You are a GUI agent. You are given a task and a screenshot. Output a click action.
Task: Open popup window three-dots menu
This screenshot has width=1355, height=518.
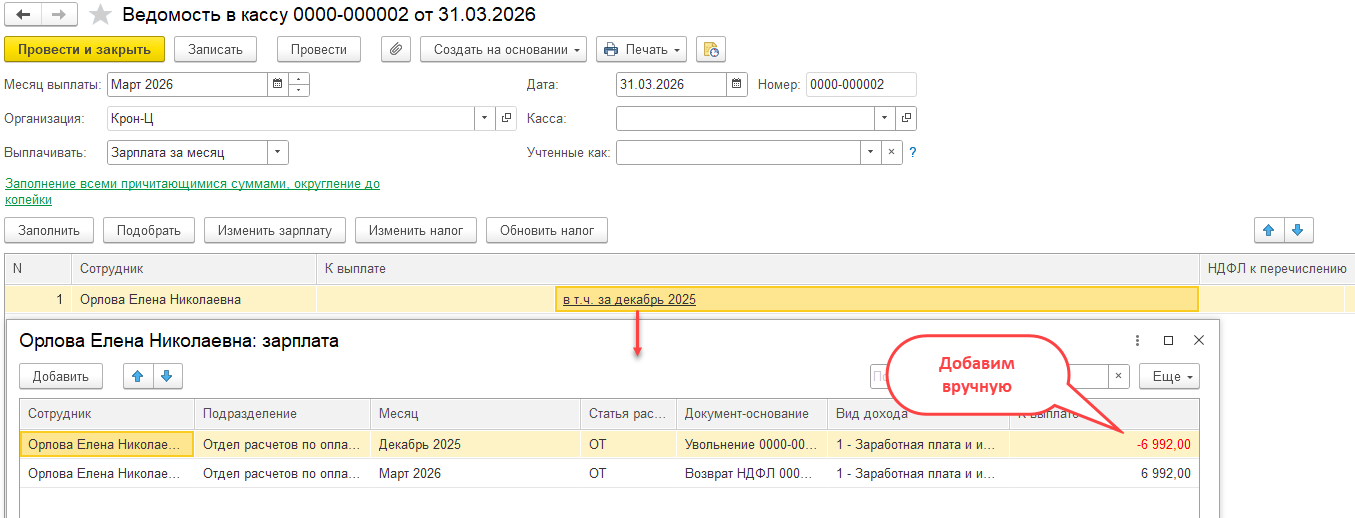tap(1137, 340)
